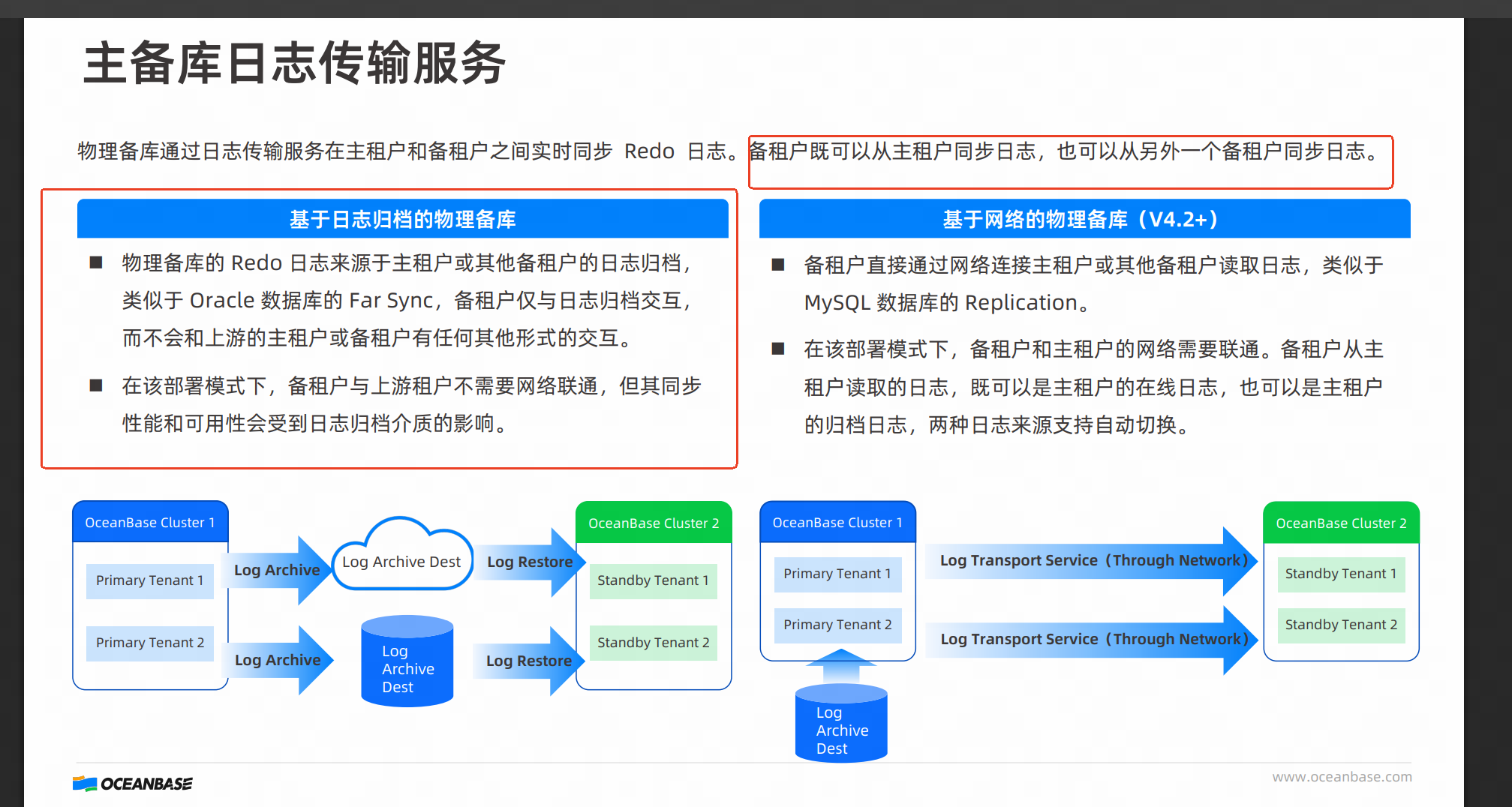Screen dimensions: 1512x807
Task: Click the slide title 主备库日志传输服务
Action: (x=294, y=63)
